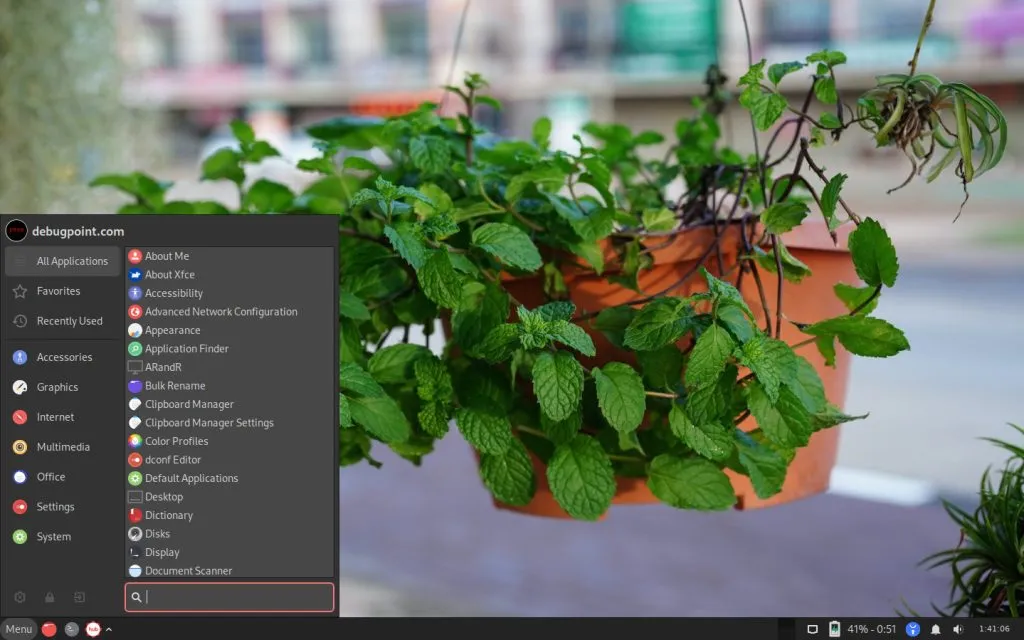Show All Applications category

63,261
